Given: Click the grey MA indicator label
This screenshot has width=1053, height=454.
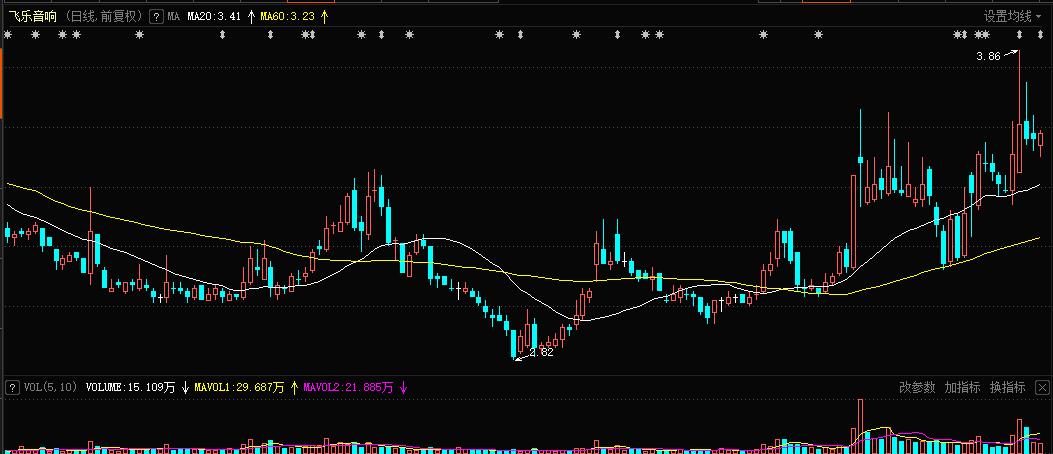Looking at the screenshot, I should click(x=173, y=17).
